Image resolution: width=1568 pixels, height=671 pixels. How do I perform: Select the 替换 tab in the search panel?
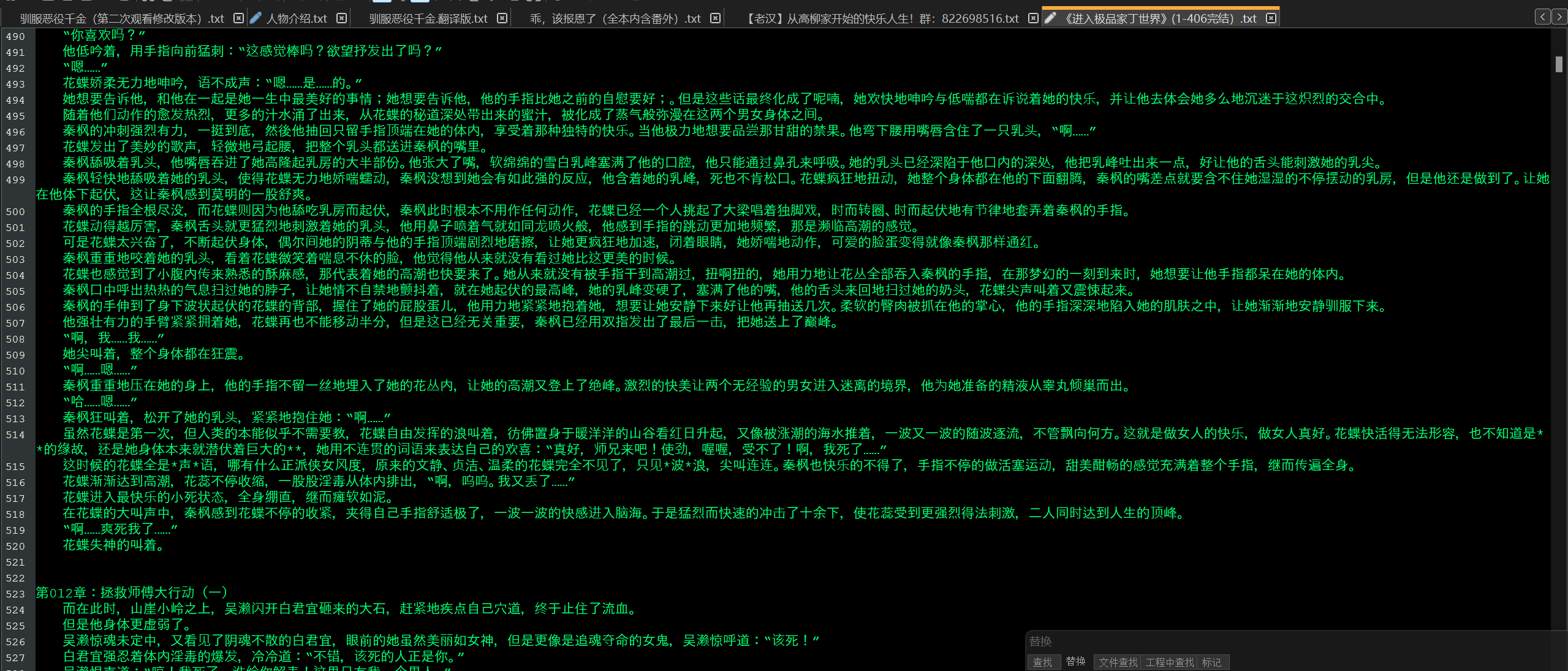[1076, 662]
